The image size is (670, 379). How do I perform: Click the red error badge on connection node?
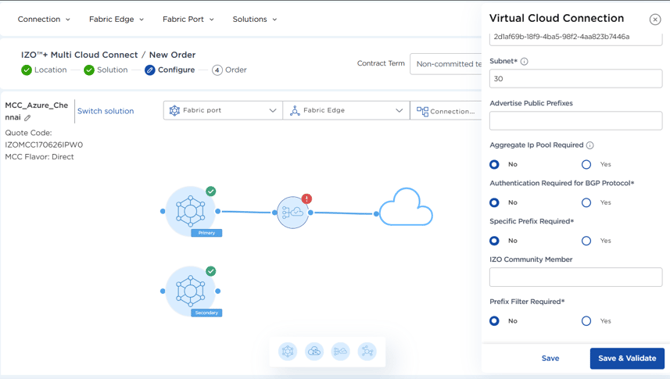point(306,199)
